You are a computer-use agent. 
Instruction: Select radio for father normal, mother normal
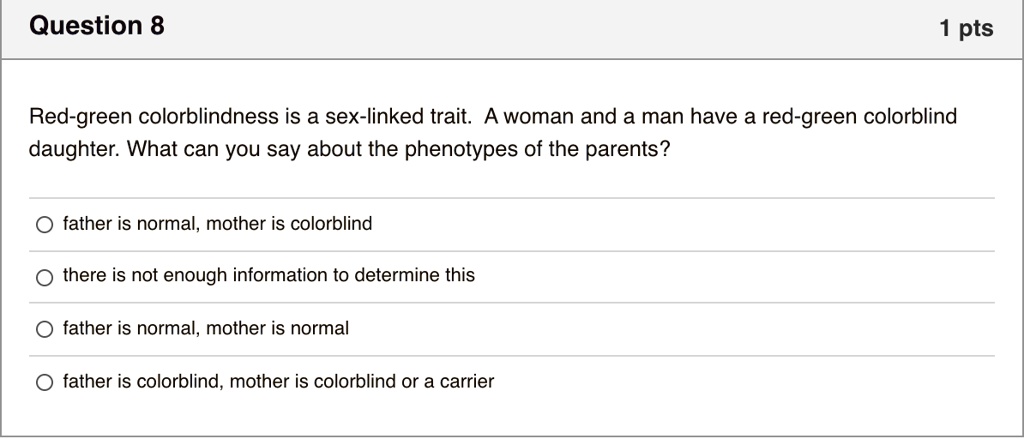click(44, 329)
